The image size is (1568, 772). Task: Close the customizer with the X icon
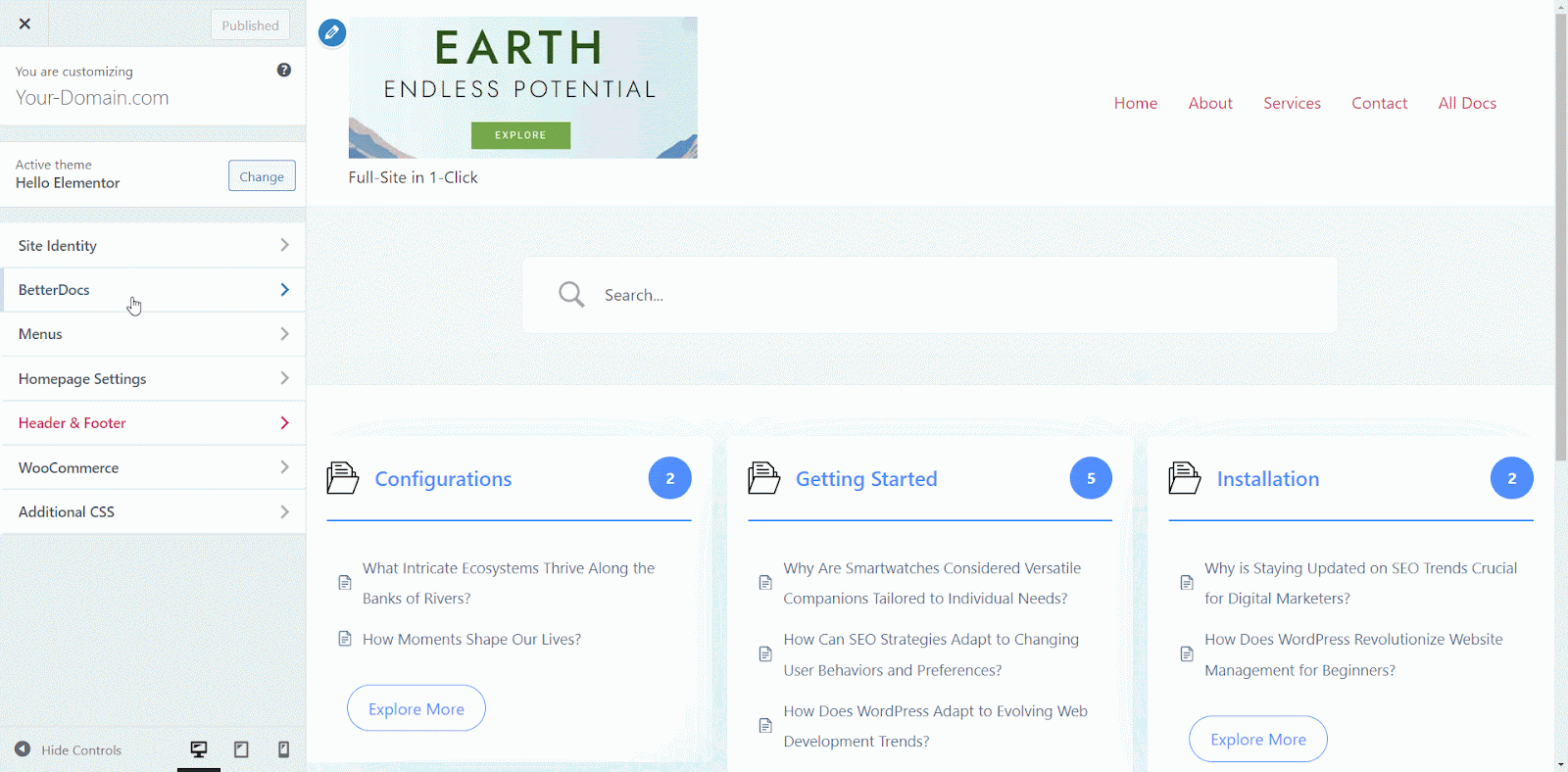[24, 24]
